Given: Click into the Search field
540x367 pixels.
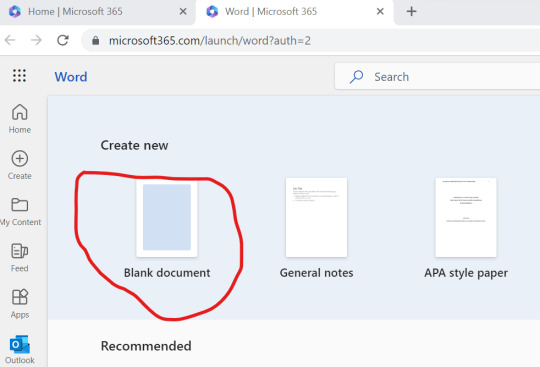Looking at the screenshot, I should tap(437, 76).
